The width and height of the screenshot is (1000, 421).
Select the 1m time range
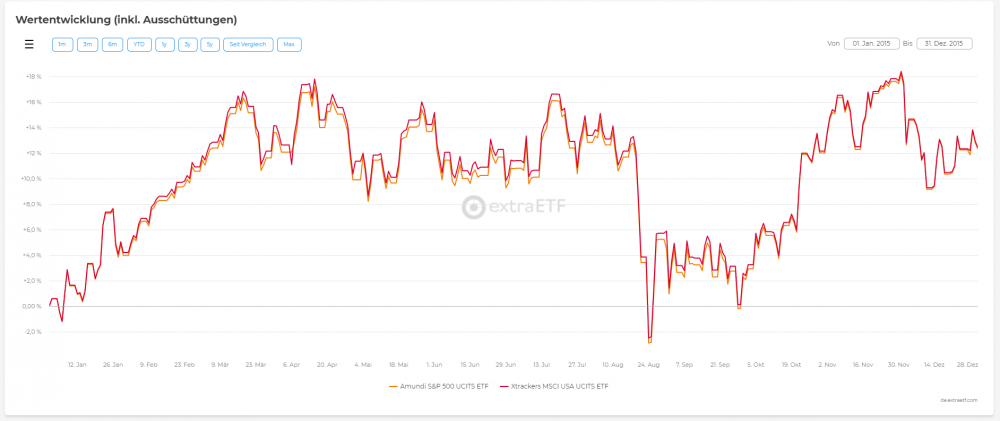click(62, 44)
